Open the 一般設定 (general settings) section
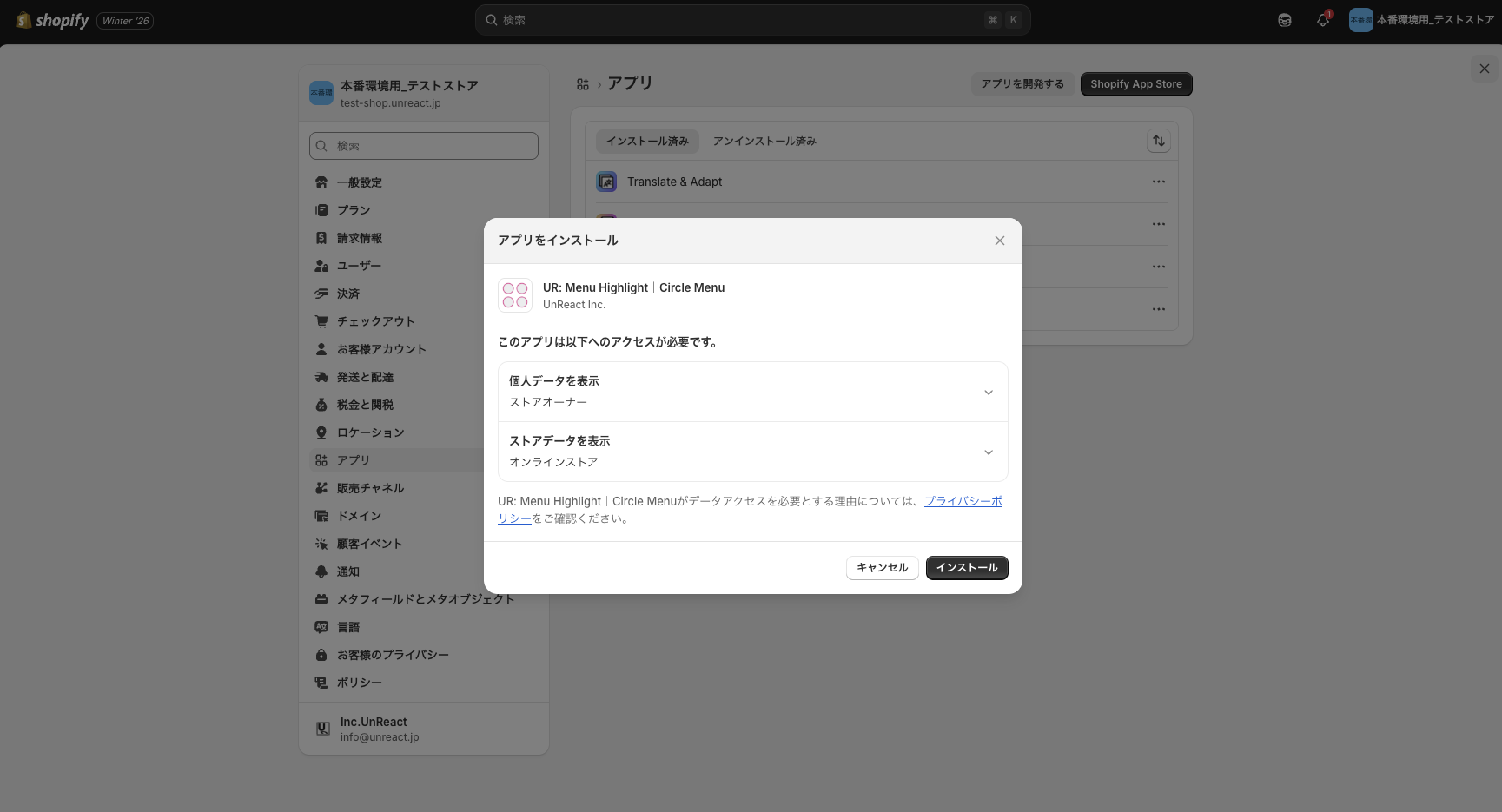 (x=360, y=182)
